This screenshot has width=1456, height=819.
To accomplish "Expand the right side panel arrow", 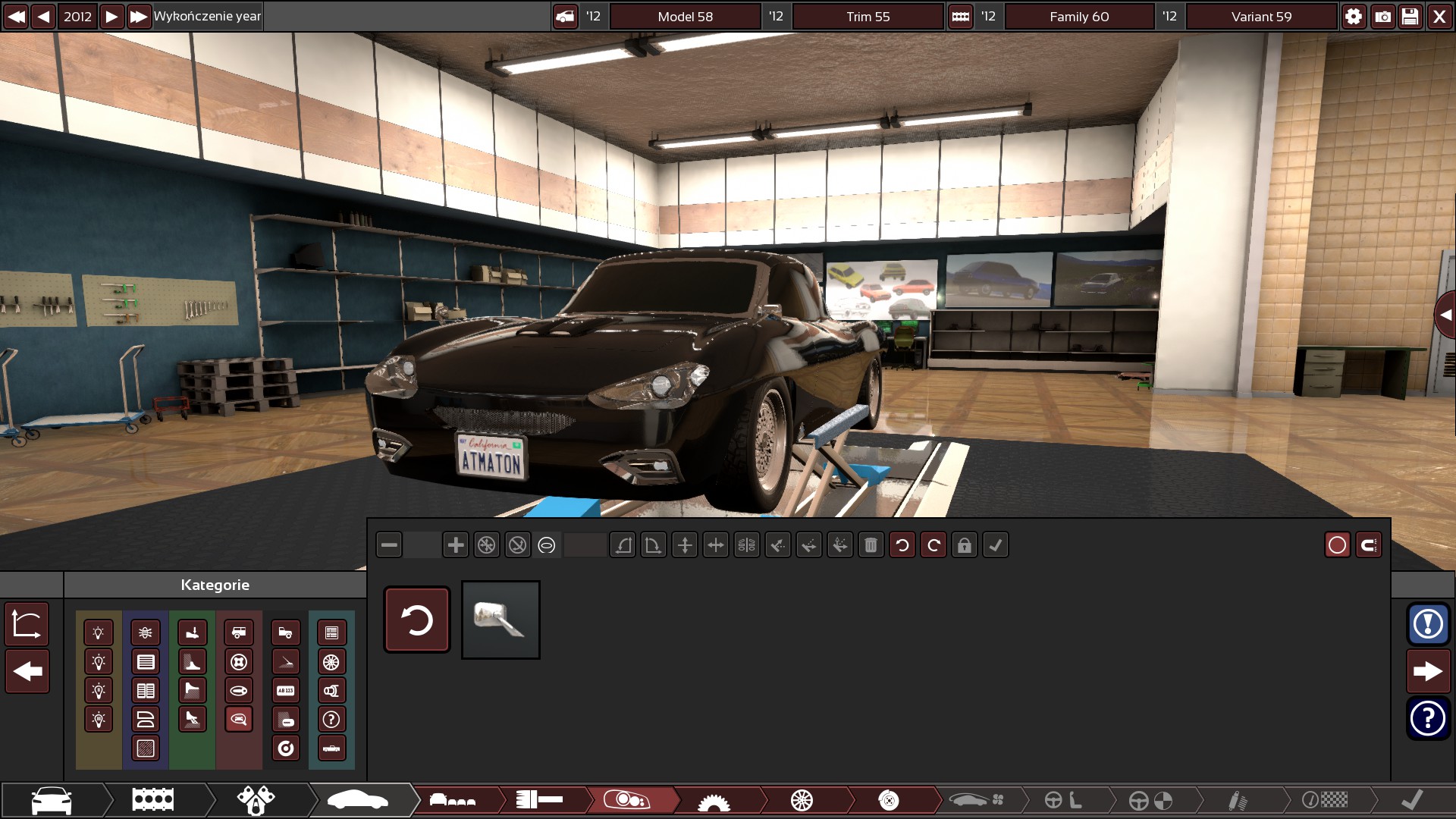I will [x=1445, y=314].
